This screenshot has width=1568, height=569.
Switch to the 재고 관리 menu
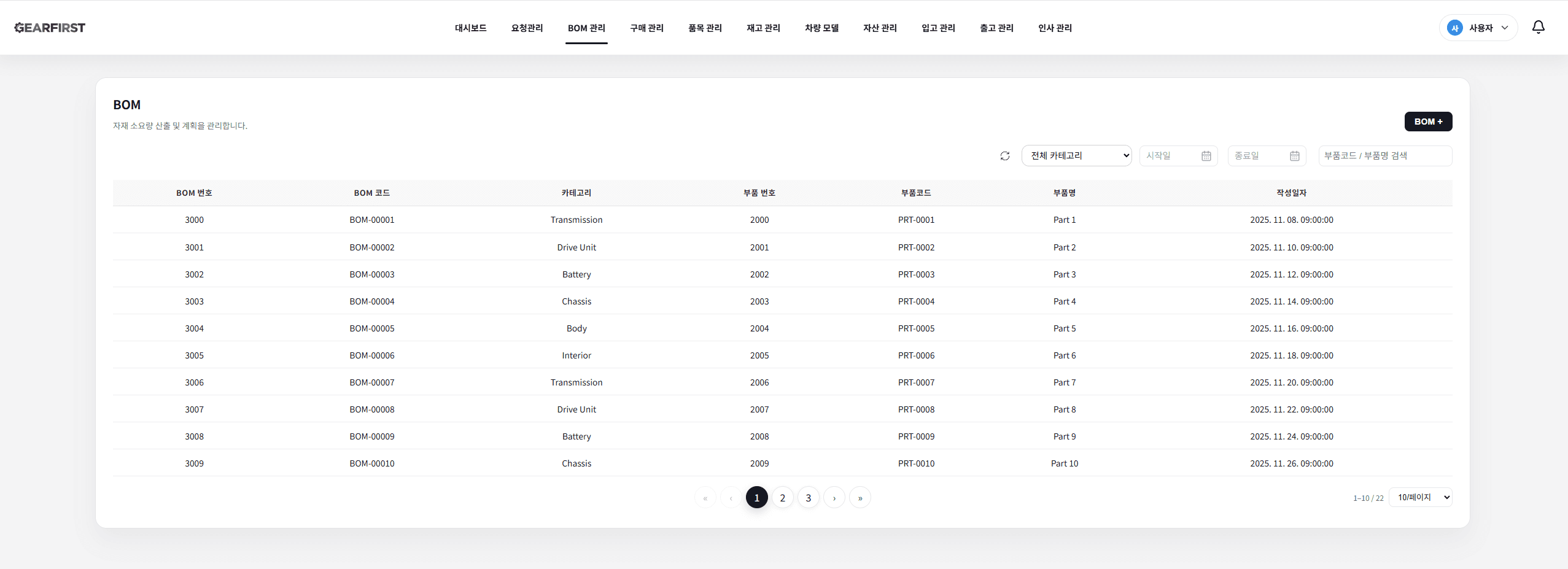763,28
